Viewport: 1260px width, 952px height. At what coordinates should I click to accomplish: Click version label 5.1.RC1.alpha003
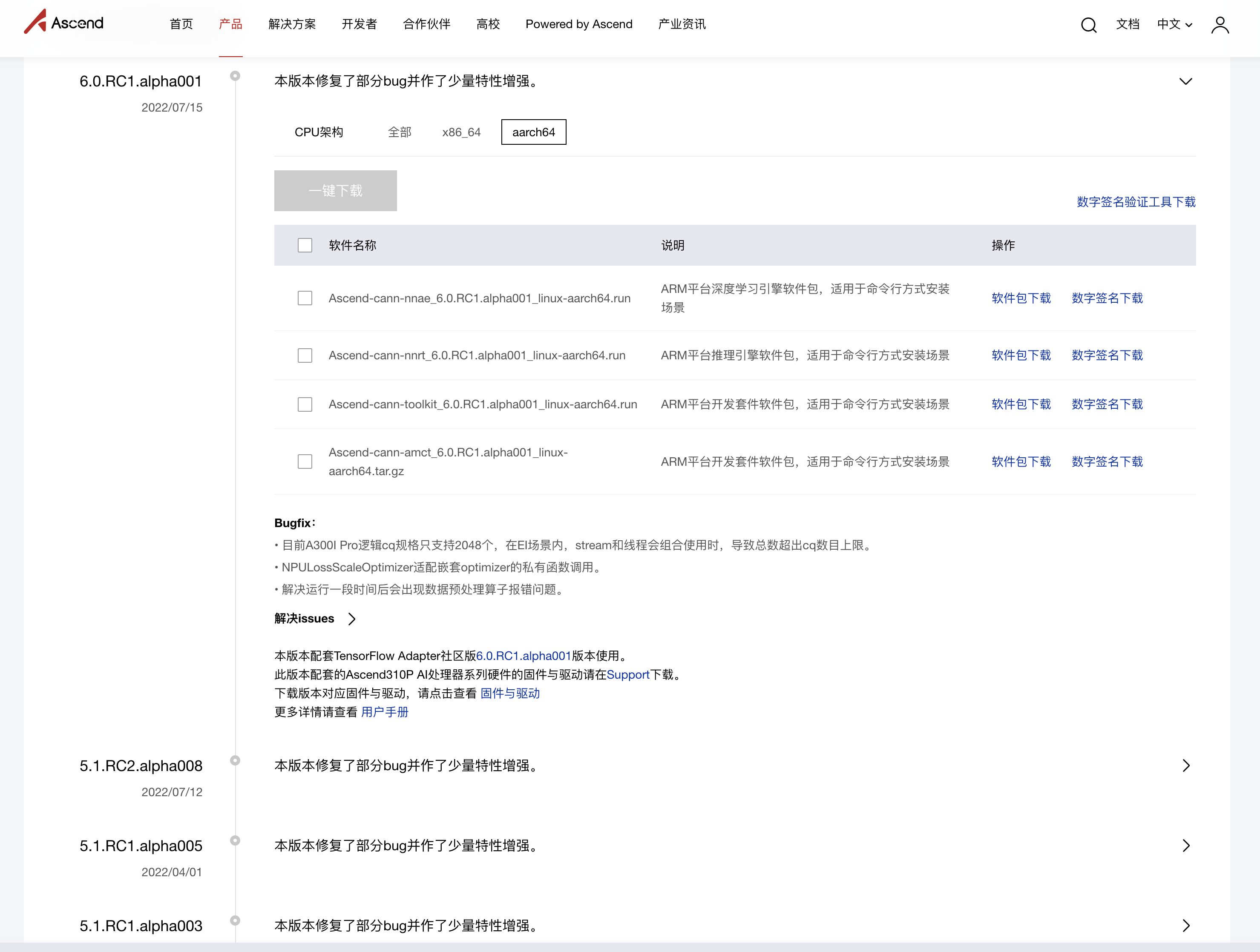[x=141, y=926]
